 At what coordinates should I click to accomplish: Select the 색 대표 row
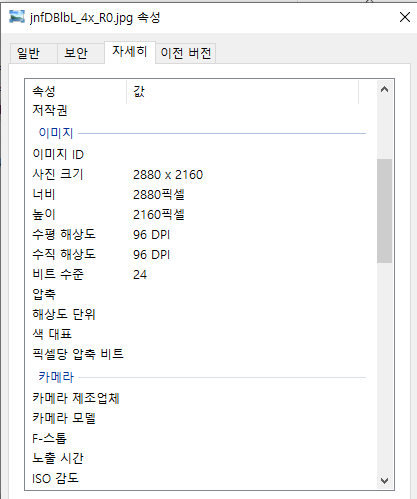point(52,334)
